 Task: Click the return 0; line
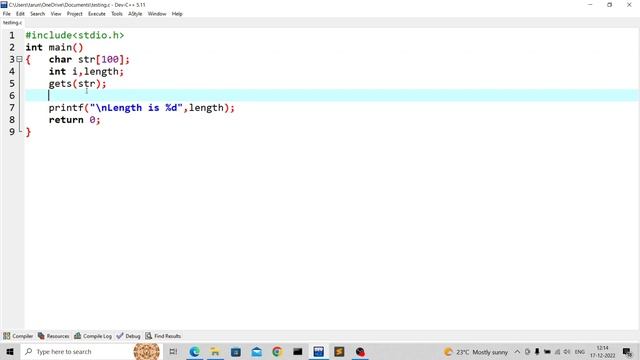[74, 120]
